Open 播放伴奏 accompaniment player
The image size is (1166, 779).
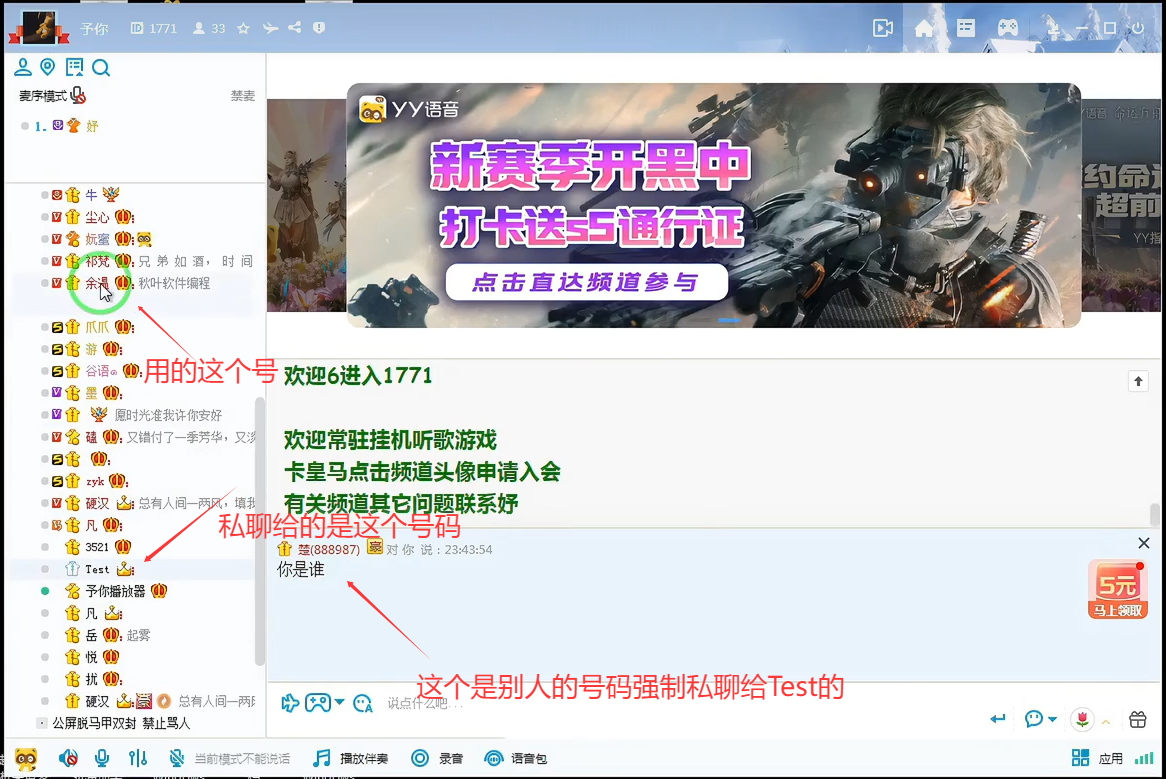[x=351, y=759]
